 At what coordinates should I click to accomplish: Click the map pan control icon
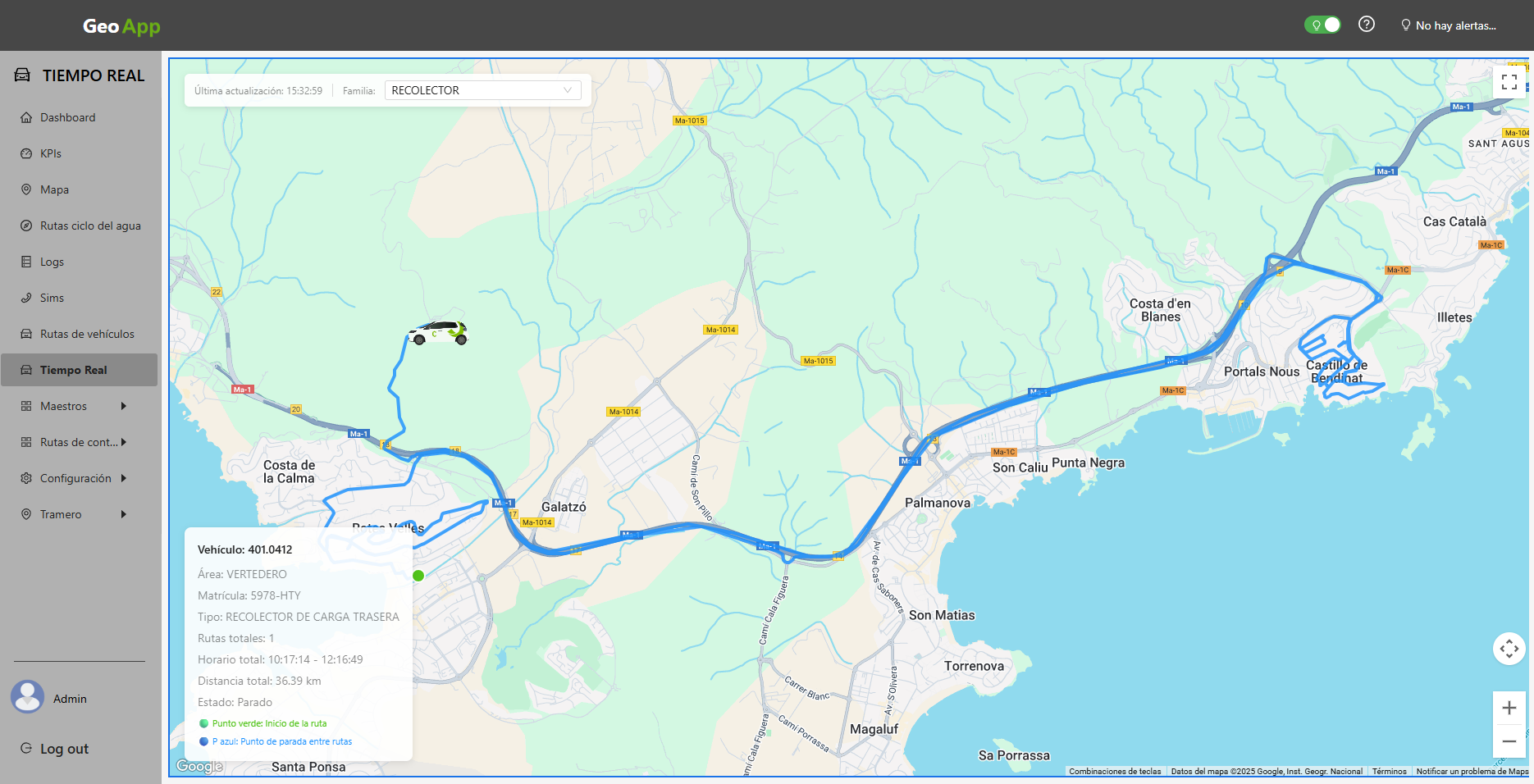(x=1509, y=649)
